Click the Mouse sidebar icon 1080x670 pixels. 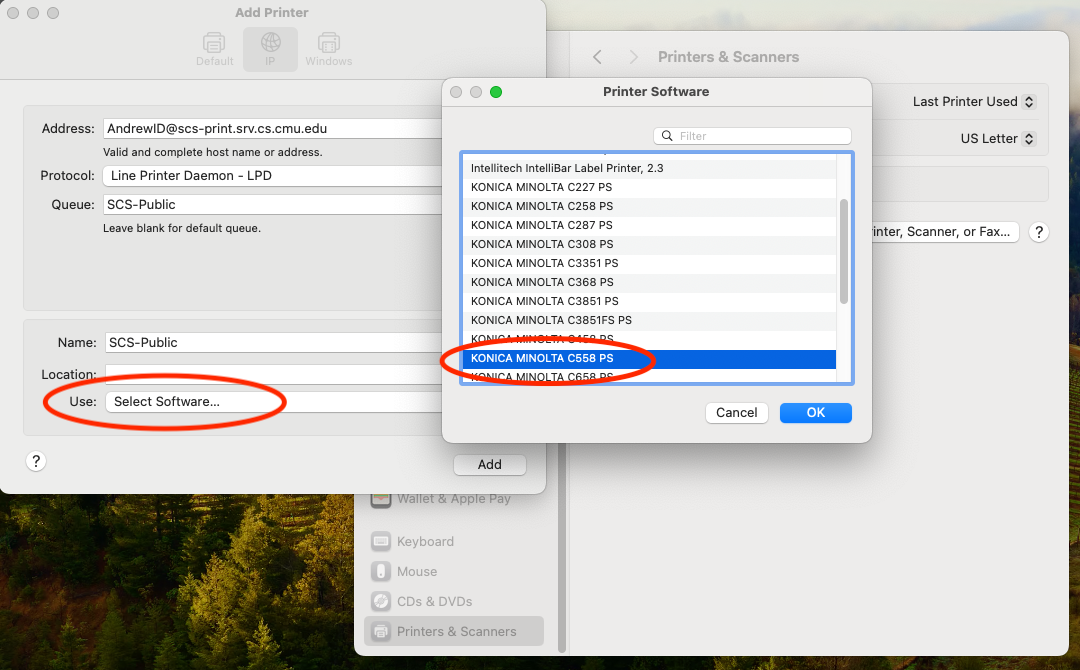381,572
